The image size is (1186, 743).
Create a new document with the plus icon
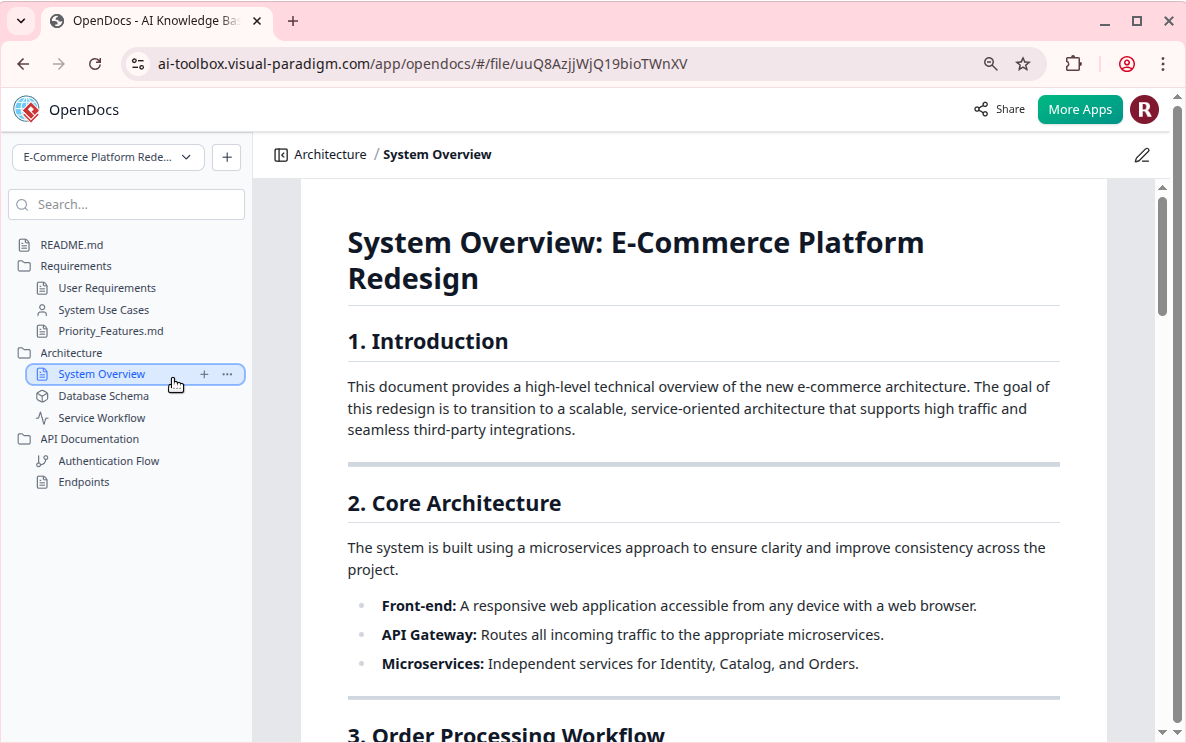tap(226, 157)
